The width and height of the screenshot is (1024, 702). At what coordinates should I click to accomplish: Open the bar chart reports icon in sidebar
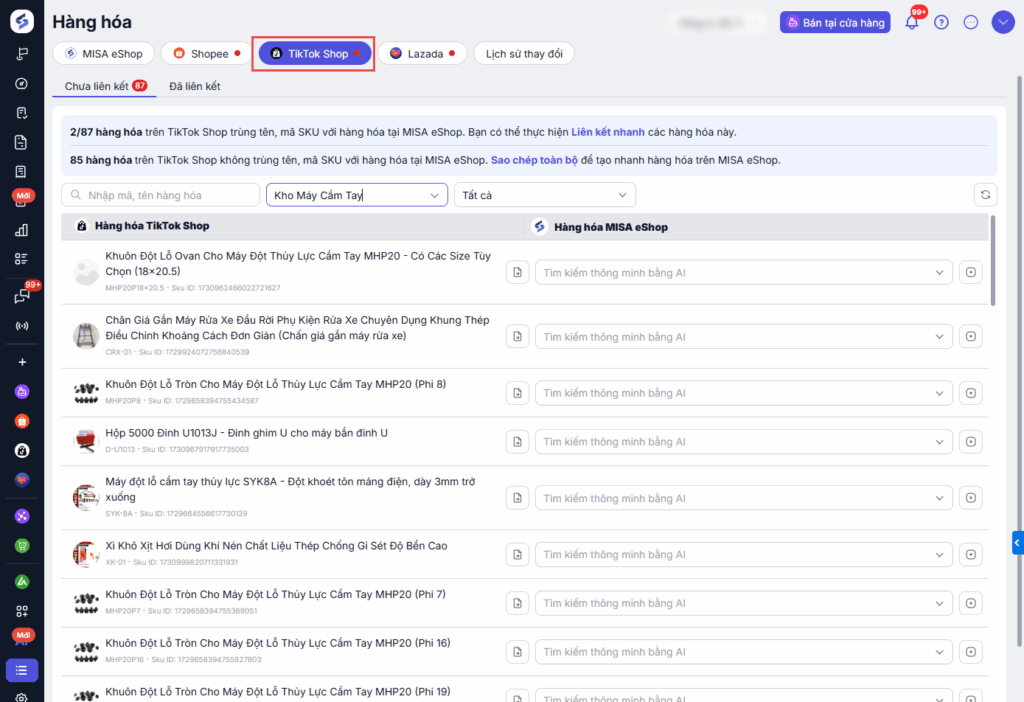tap(22, 230)
